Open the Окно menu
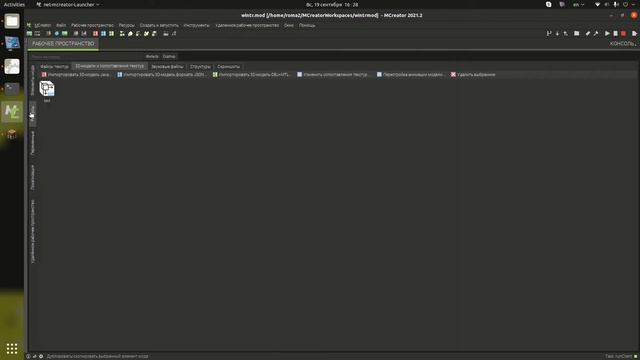The width and height of the screenshot is (640, 360). coord(289,25)
